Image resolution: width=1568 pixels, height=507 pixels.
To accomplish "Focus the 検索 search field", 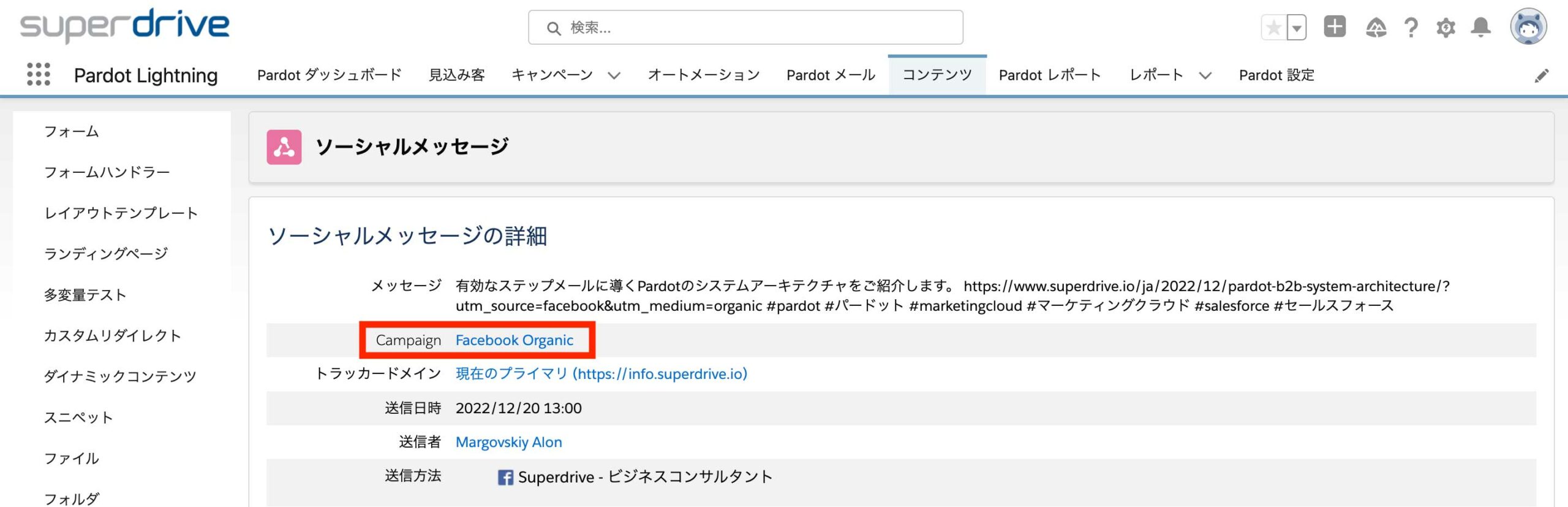I will click(745, 28).
